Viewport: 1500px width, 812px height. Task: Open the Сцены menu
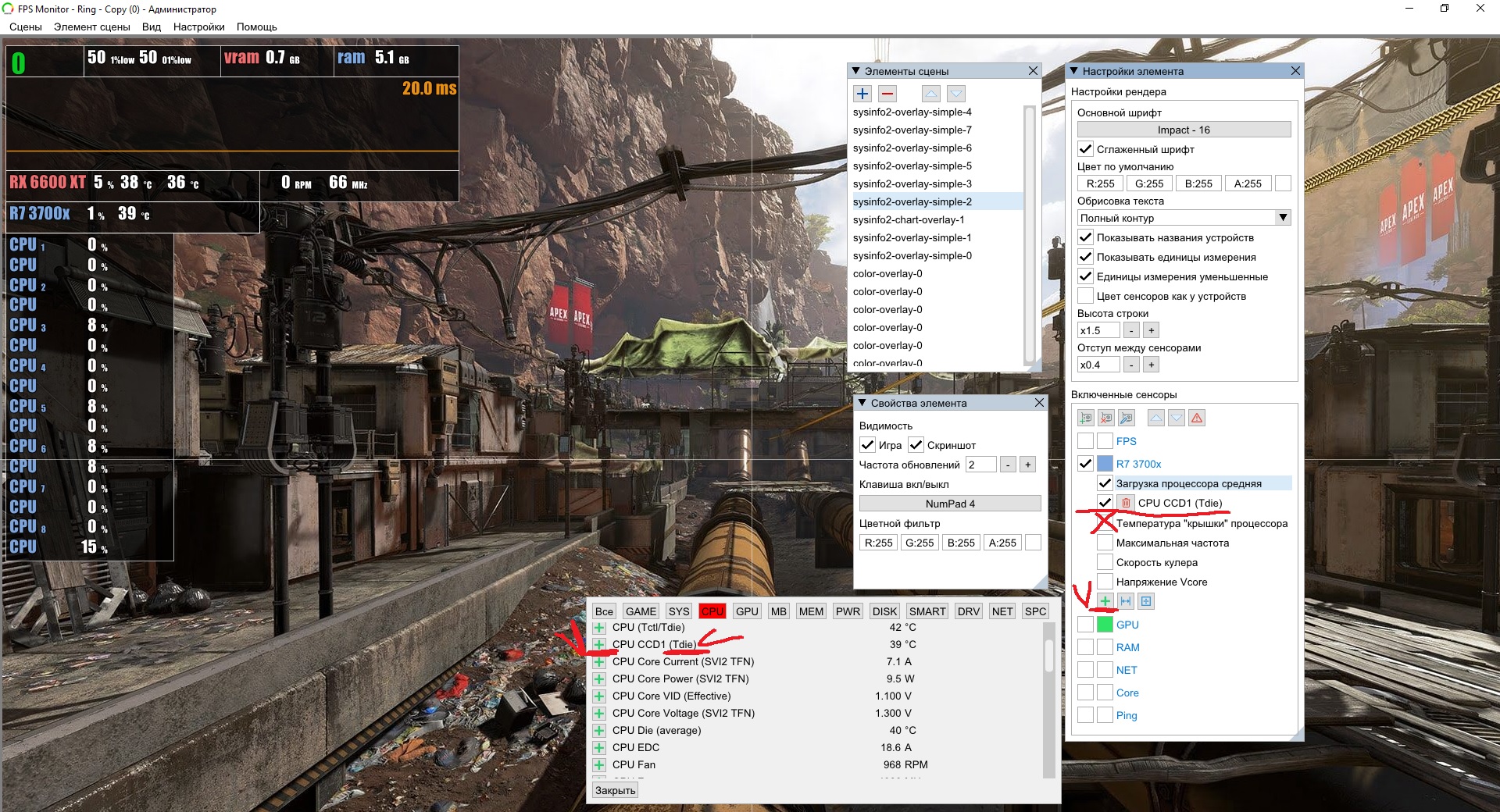(26, 27)
